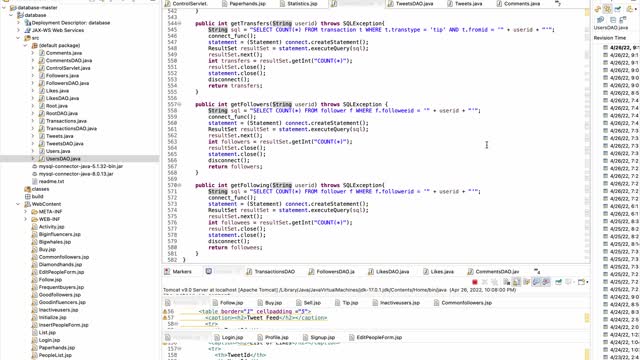Refresh the History view

(598, 9)
